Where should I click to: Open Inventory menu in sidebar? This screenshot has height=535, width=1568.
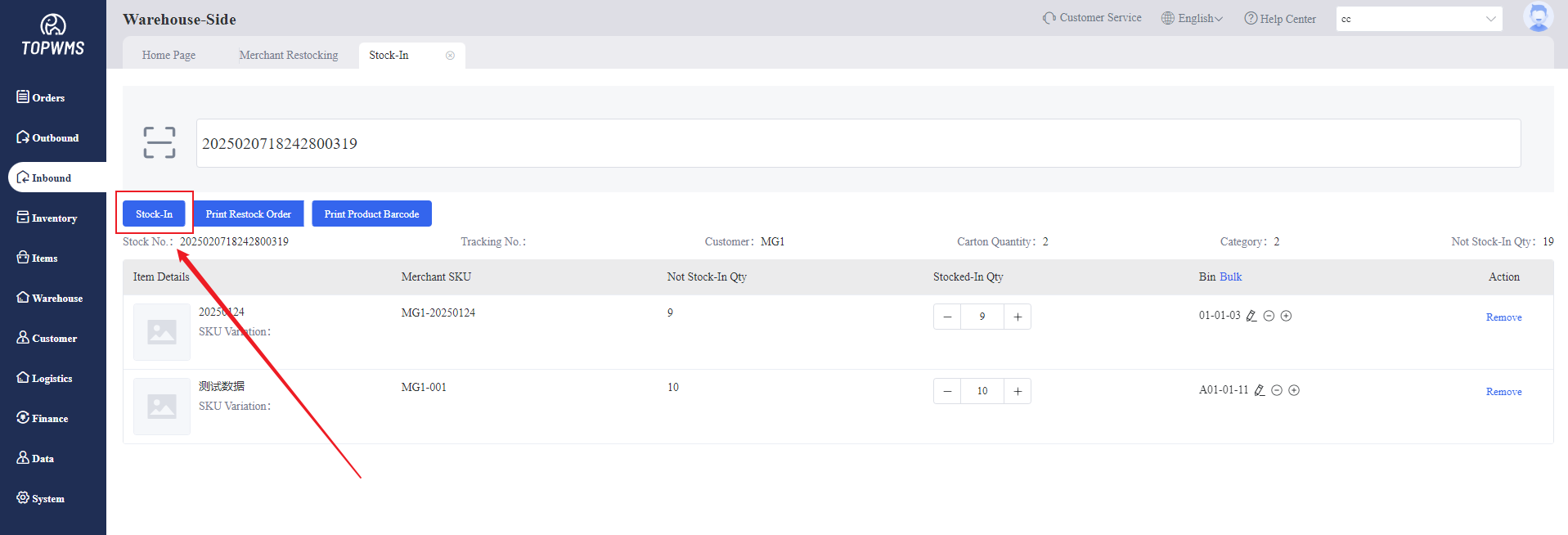(x=54, y=218)
